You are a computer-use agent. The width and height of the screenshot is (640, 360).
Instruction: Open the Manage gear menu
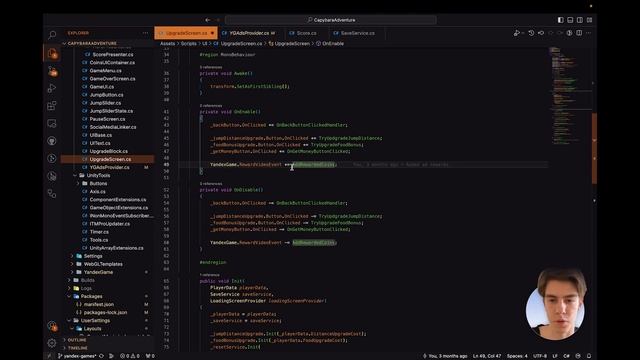52,343
